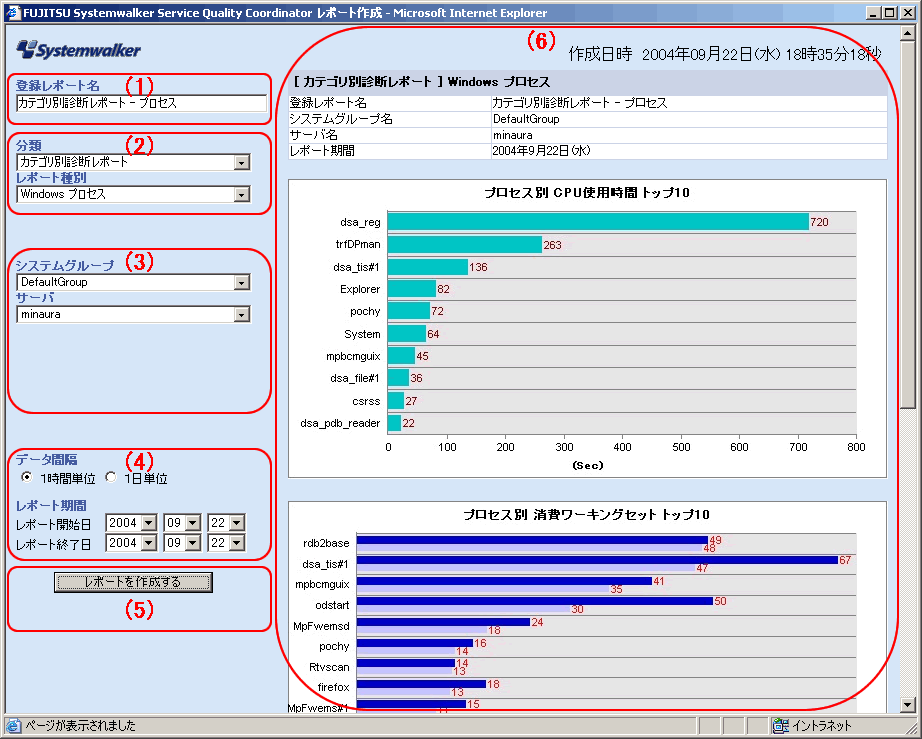Click the dsa_pdb_reader process label
The height and width of the screenshot is (739, 922).
(x=340, y=423)
